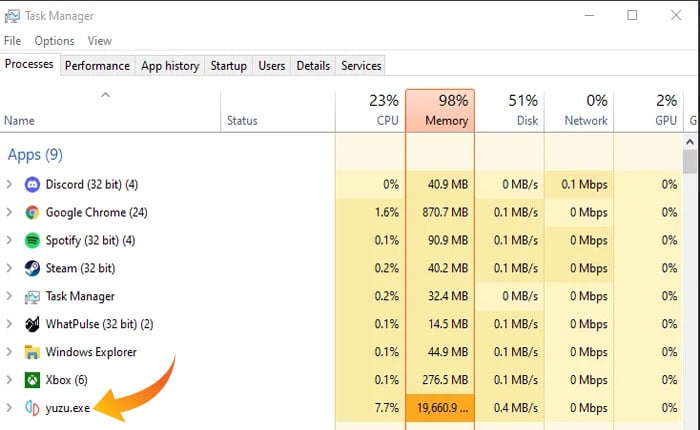Click the Discord app icon
This screenshot has height=430, width=700.
click(32, 184)
